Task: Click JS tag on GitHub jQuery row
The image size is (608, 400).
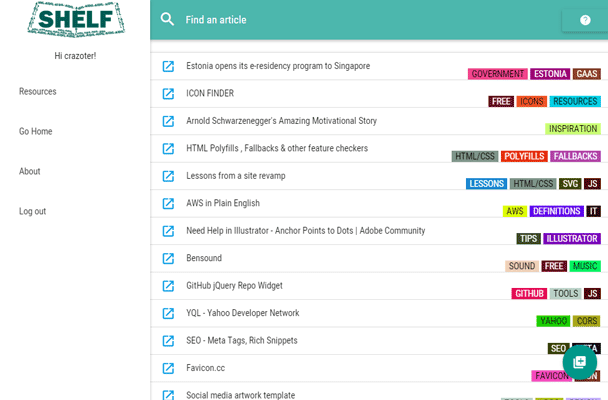Action: tap(592, 293)
